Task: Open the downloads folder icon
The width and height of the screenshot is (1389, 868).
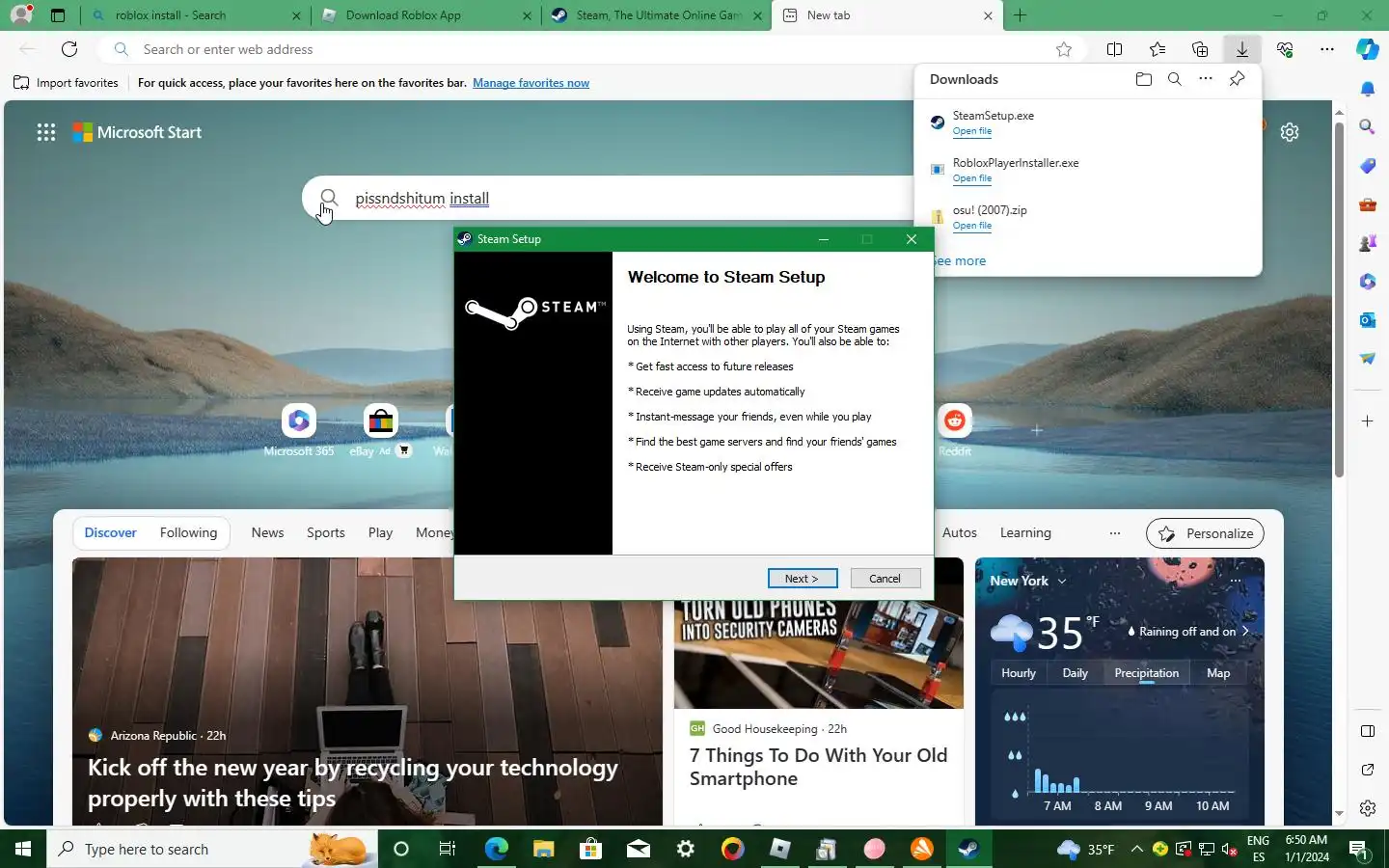Action: [1144, 79]
